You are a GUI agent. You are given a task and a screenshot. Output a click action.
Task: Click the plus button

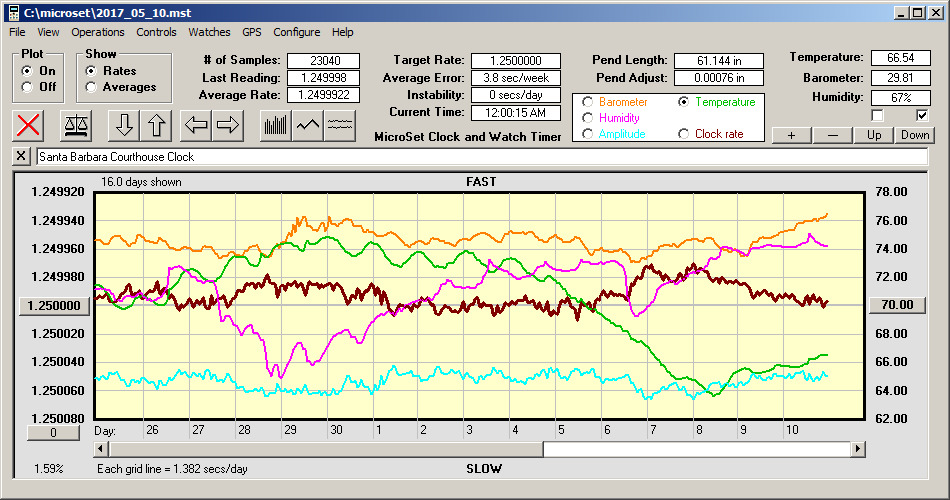tap(791, 135)
